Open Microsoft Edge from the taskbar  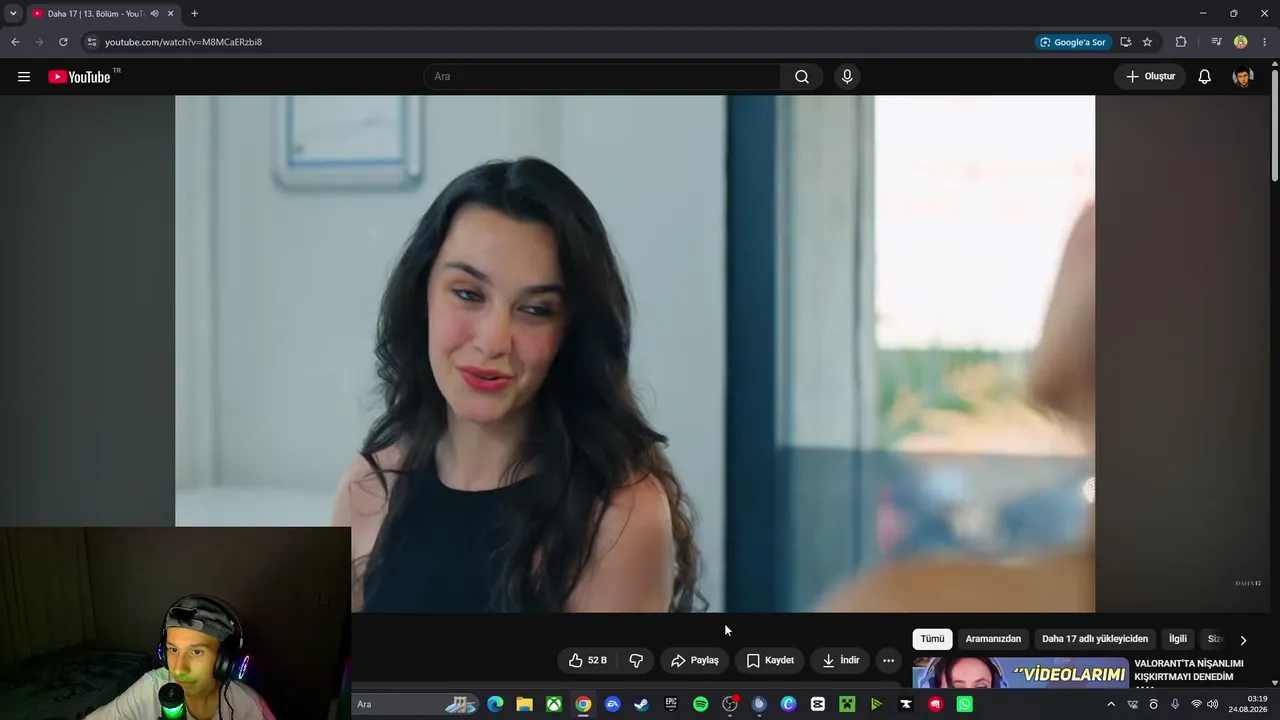(495, 704)
